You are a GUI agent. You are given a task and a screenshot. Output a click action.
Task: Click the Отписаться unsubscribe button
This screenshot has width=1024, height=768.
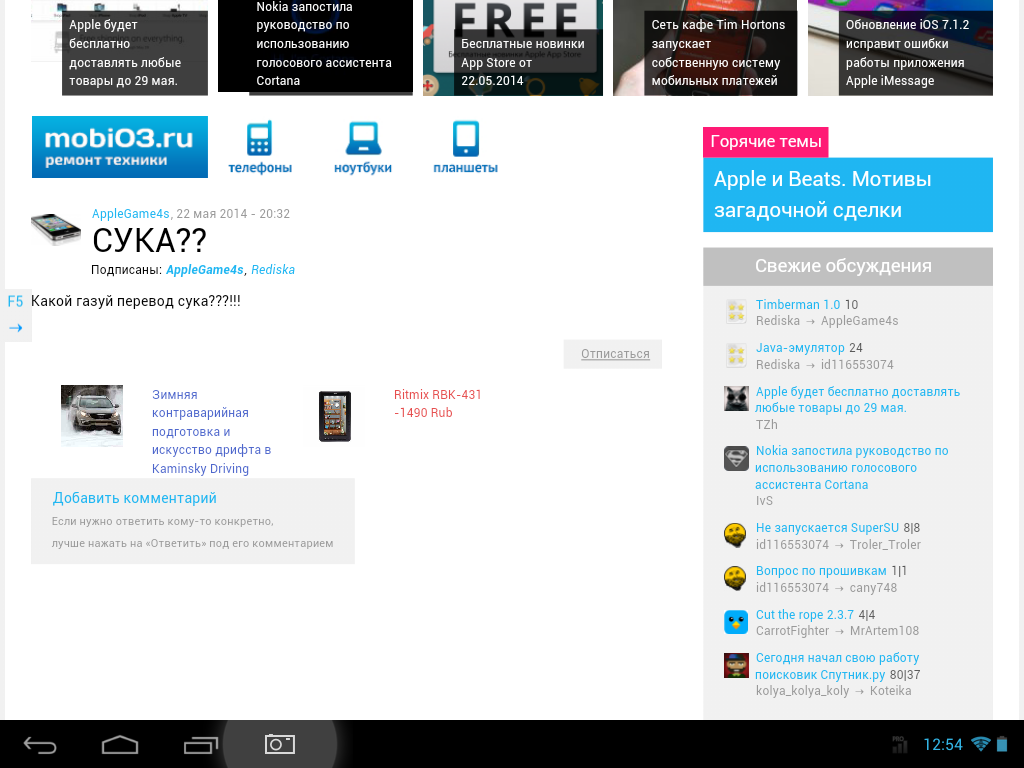click(x=613, y=354)
